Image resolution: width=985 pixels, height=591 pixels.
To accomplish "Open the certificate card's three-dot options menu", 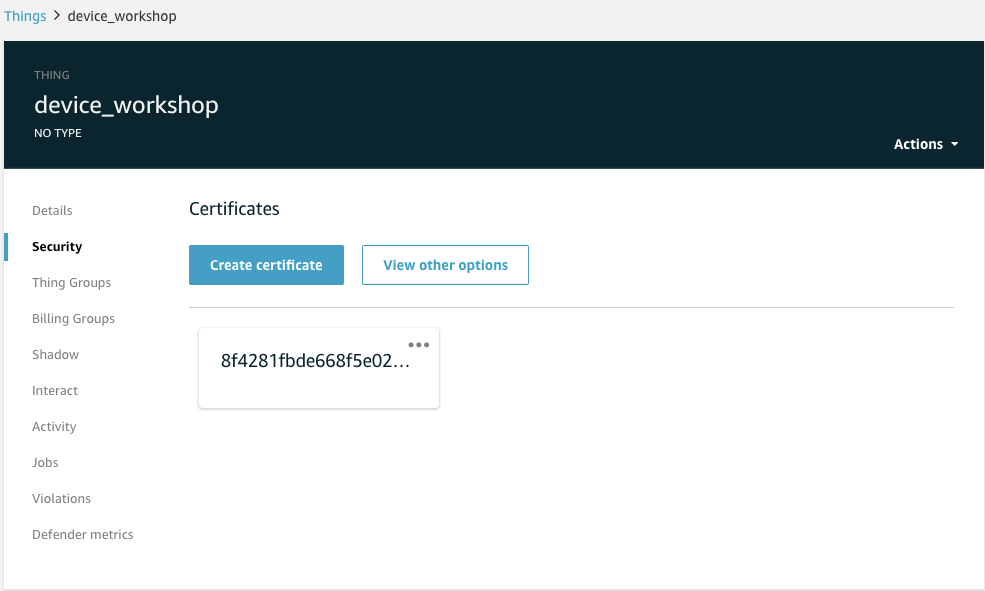I will pyautogui.click(x=418, y=344).
